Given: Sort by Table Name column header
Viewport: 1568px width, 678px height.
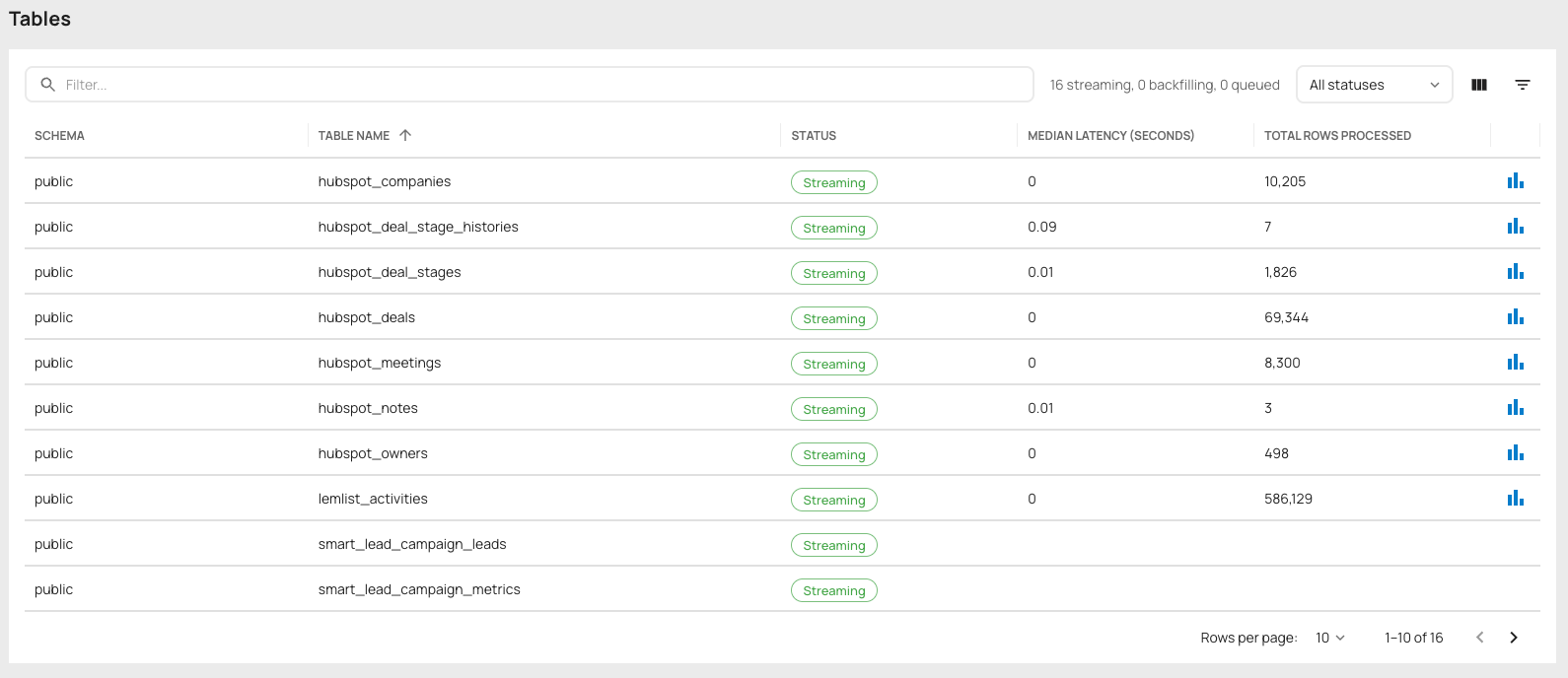Looking at the screenshot, I should coord(354,135).
